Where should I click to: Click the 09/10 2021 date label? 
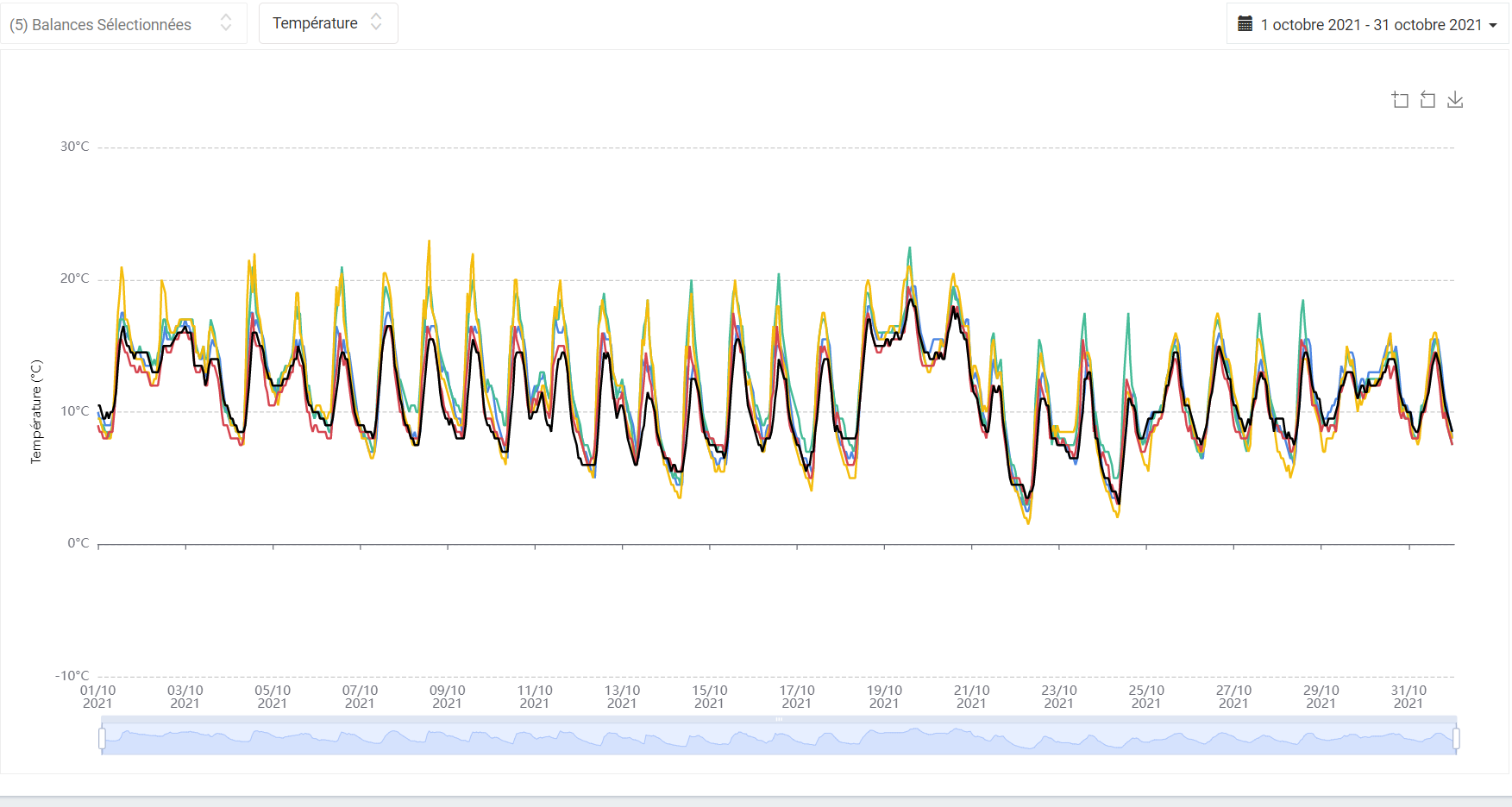447,697
